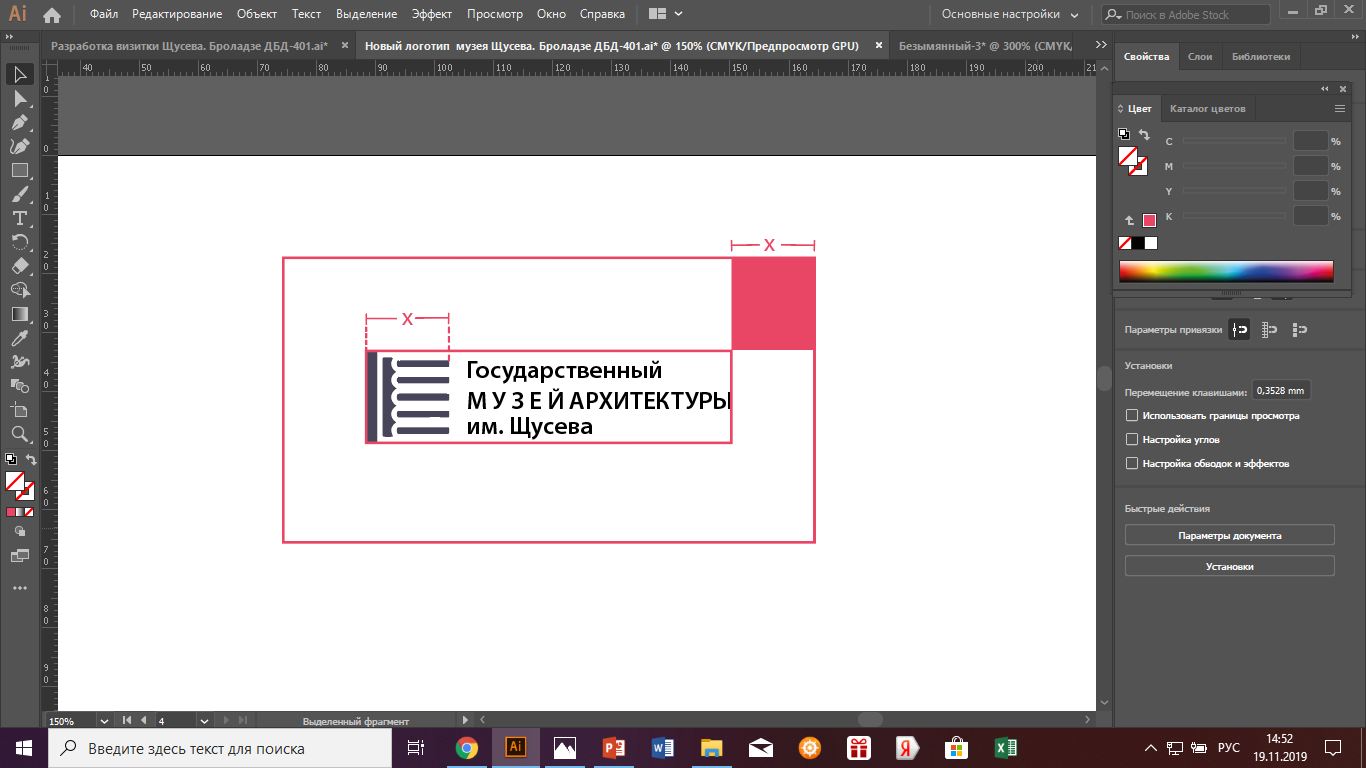
Task: Click the Cyan (C) slider track
Action: [1235, 141]
